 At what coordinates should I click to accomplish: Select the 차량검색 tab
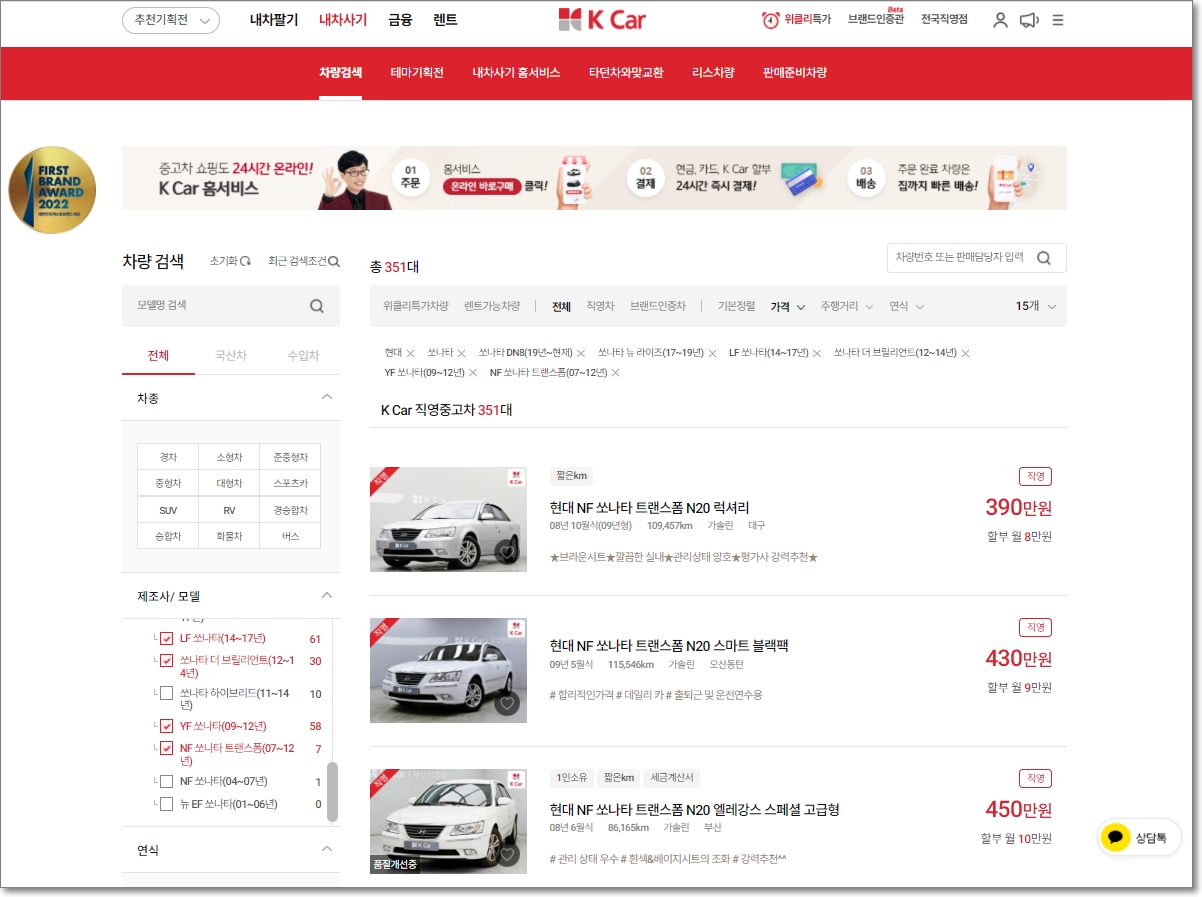[x=341, y=73]
